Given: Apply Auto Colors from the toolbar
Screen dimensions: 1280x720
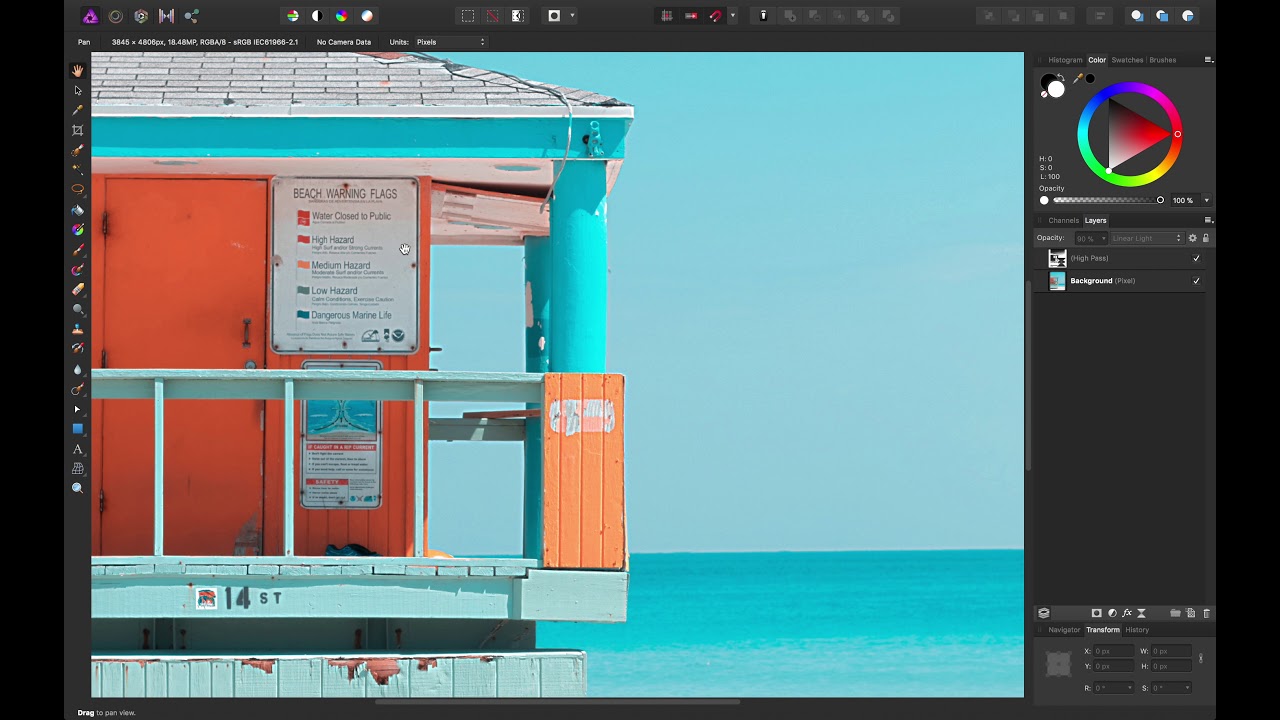Looking at the screenshot, I should tap(342, 16).
